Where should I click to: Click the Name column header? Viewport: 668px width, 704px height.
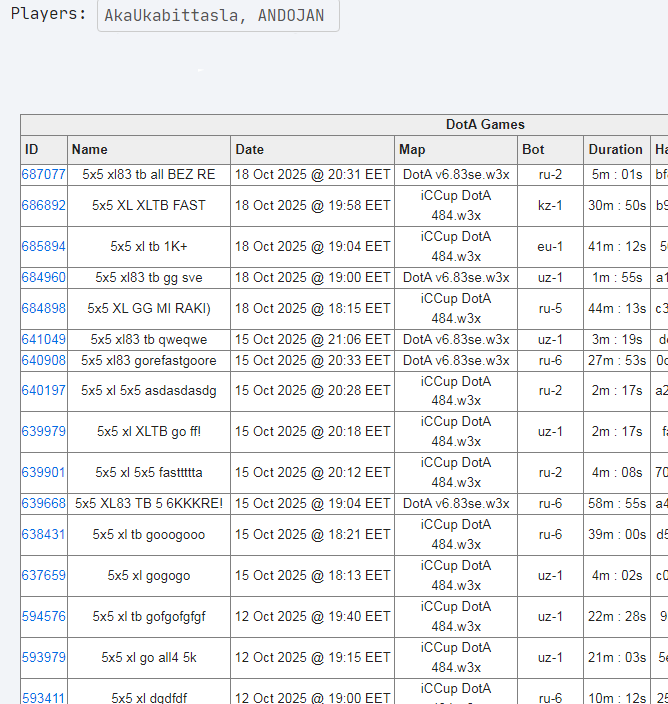(x=149, y=150)
